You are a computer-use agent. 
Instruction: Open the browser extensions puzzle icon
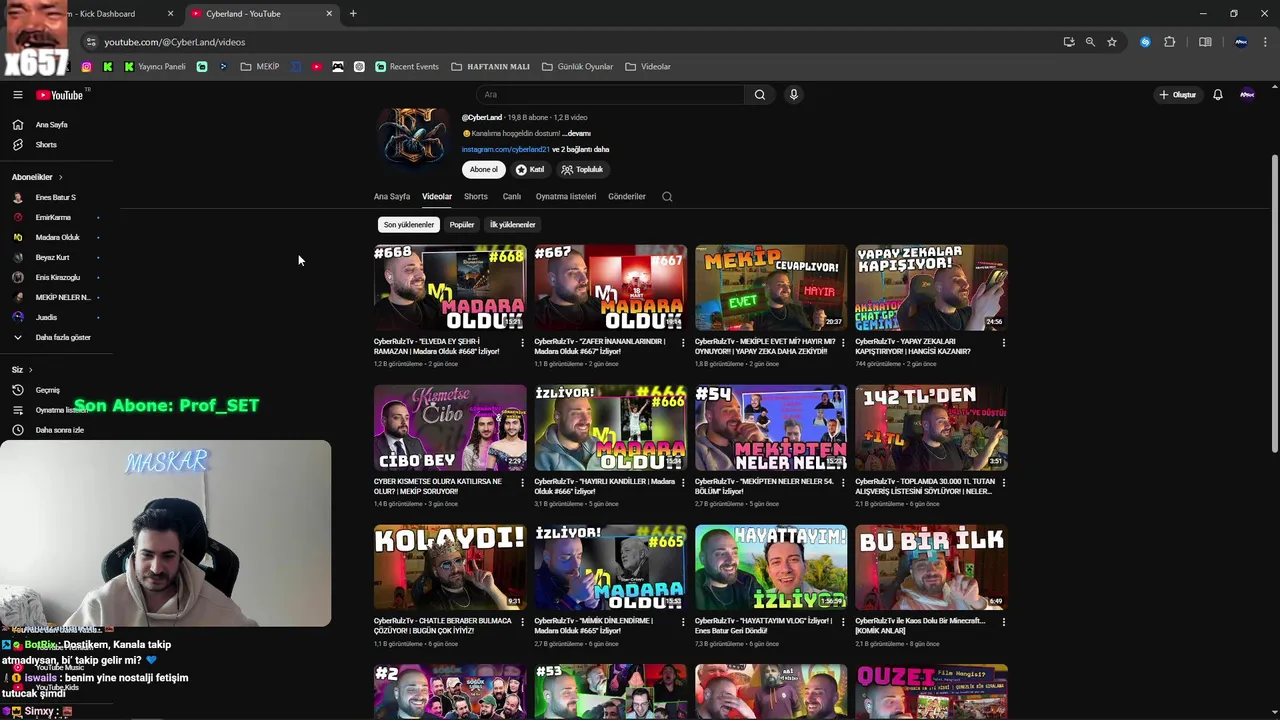[x=1170, y=42]
